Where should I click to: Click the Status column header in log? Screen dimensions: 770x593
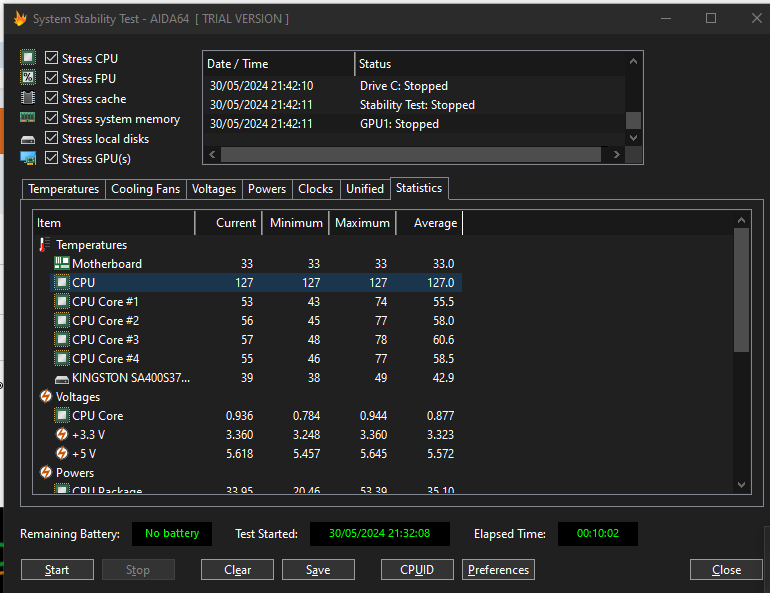pyautogui.click(x=490, y=64)
